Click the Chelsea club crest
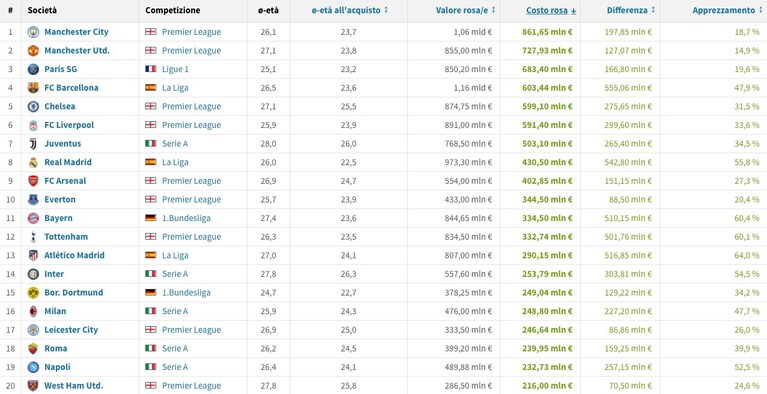Image resolution: width=767 pixels, height=394 pixels. click(x=33, y=106)
